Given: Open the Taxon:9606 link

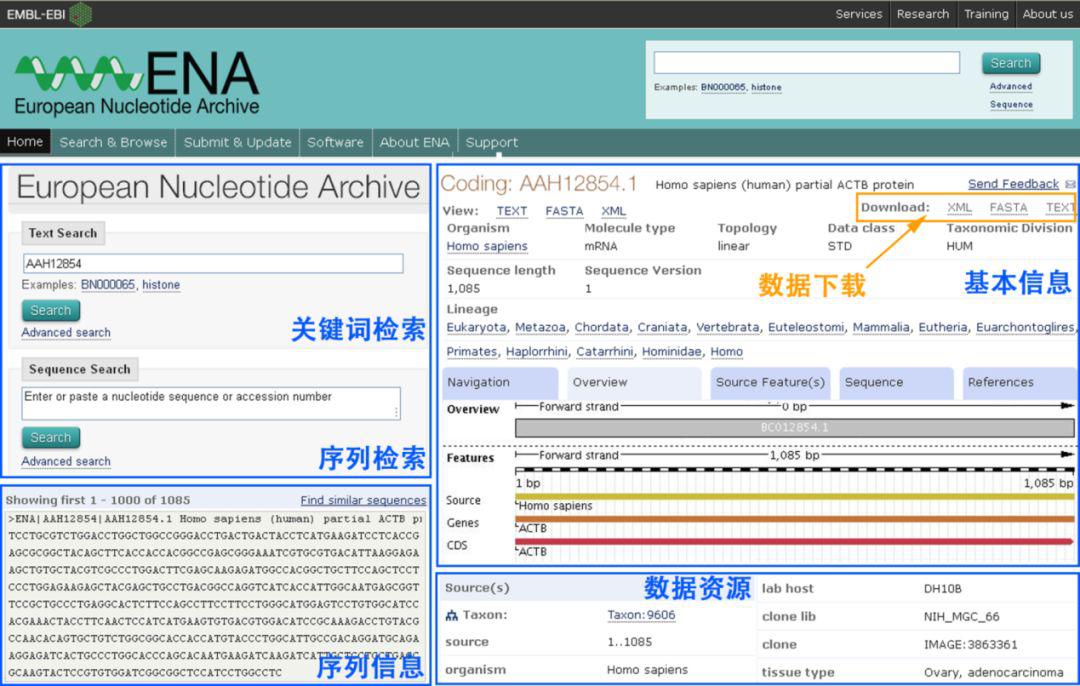Looking at the screenshot, I should click(641, 615).
